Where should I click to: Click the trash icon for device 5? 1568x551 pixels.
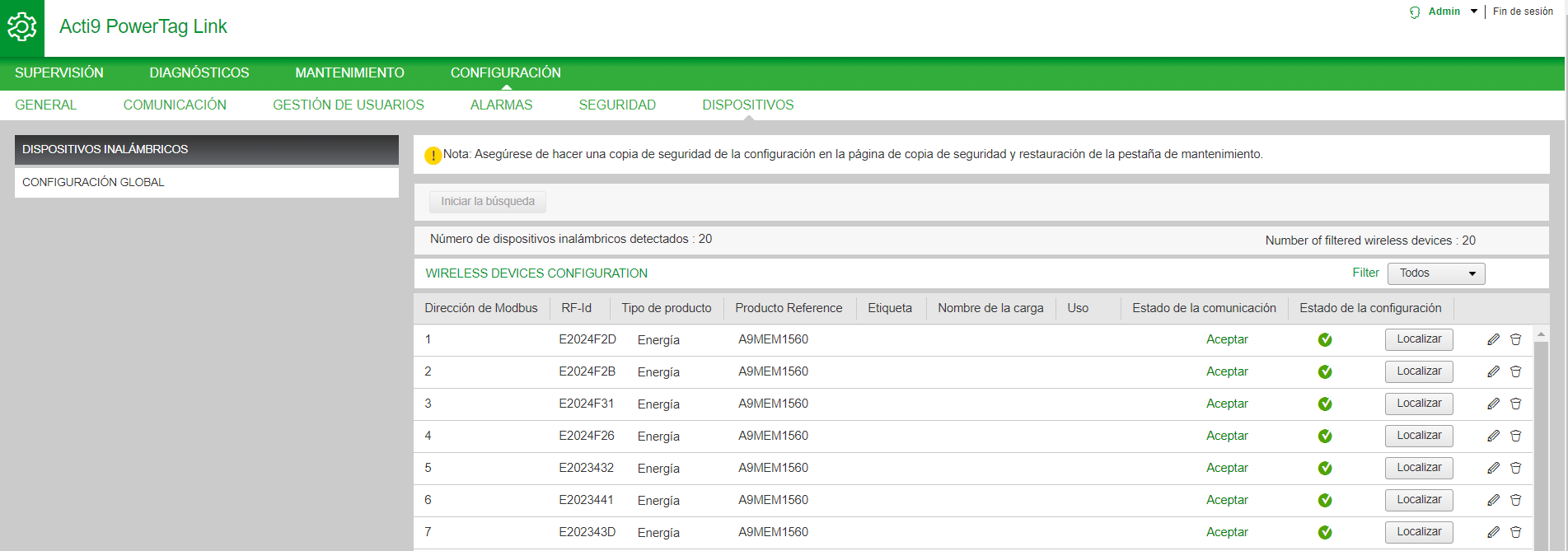pos(1515,468)
